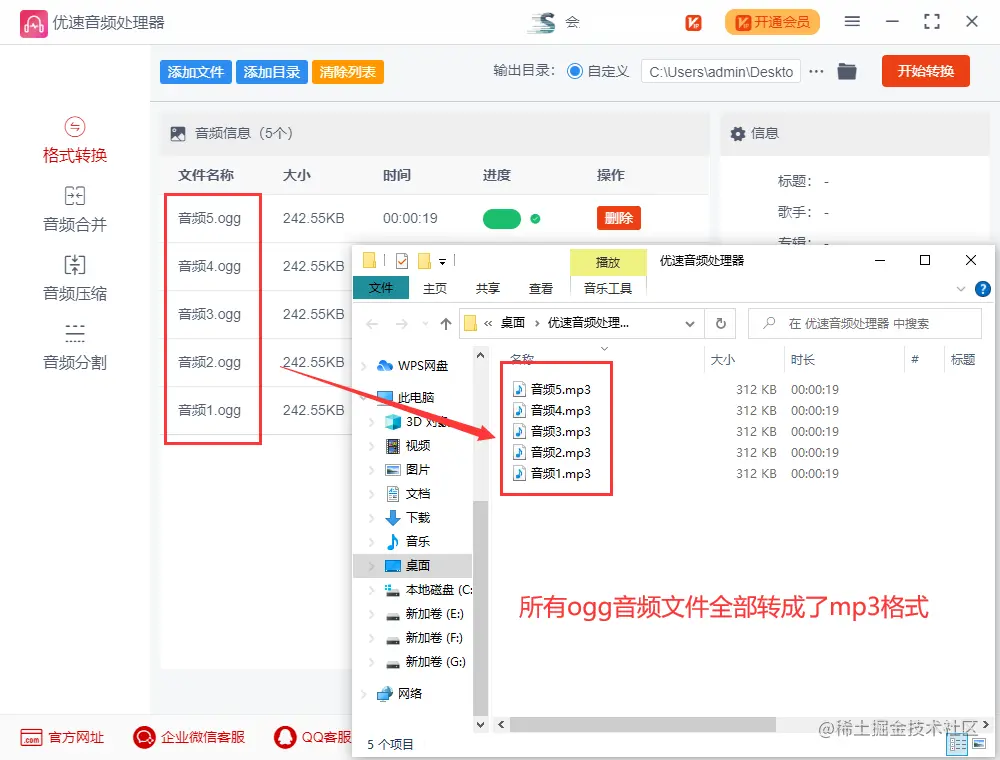The width and height of the screenshot is (1000, 760).
Task: Click the output path field C:\Users\admin\Deskto
Action: pyautogui.click(x=721, y=72)
